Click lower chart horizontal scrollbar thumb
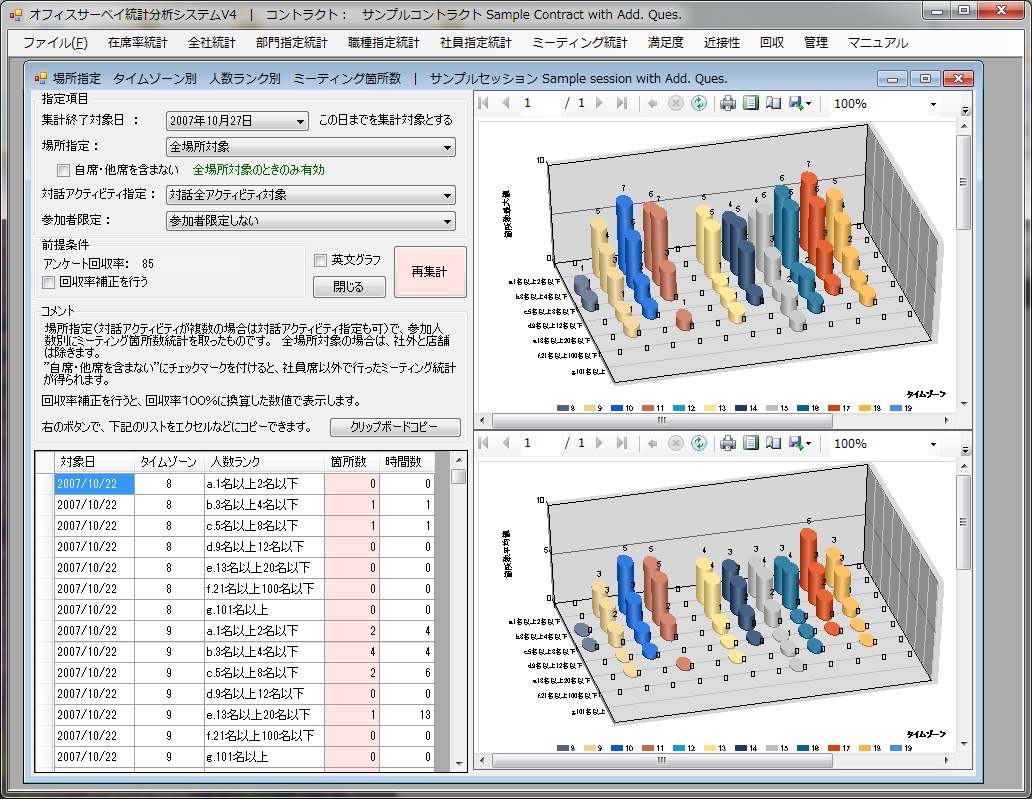The width and height of the screenshot is (1032, 799). click(x=661, y=760)
